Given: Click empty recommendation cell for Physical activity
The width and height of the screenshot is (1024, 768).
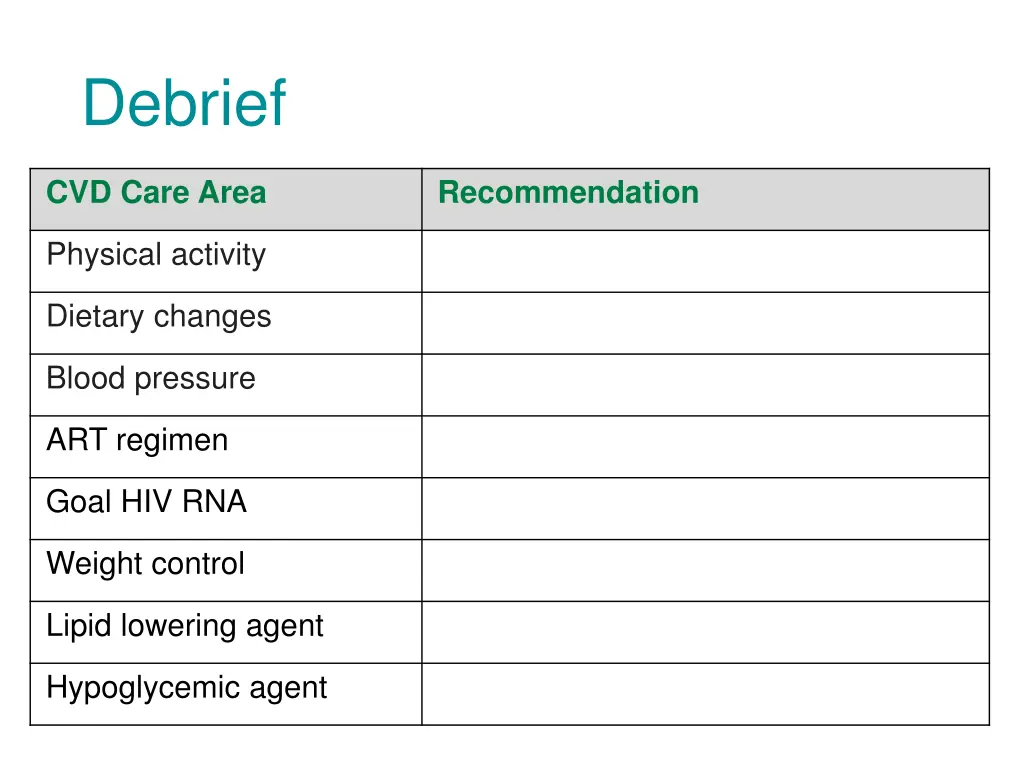Looking at the screenshot, I should (x=705, y=261).
